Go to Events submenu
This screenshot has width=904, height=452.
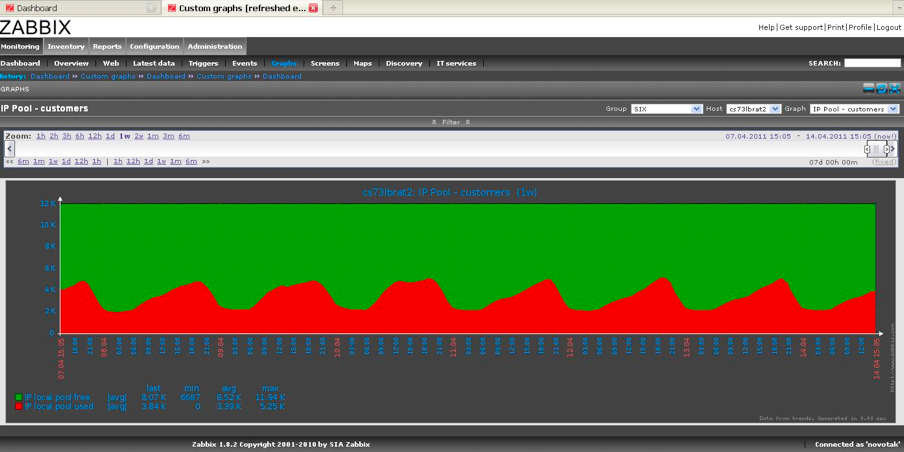(244, 63)
